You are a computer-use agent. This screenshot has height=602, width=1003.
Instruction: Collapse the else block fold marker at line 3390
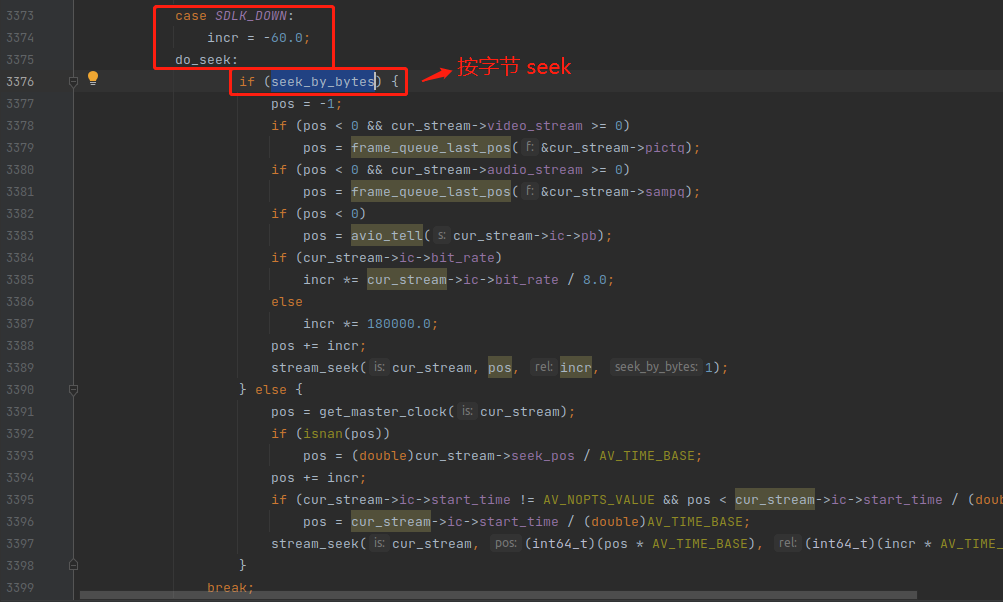[x=73, y=389]
